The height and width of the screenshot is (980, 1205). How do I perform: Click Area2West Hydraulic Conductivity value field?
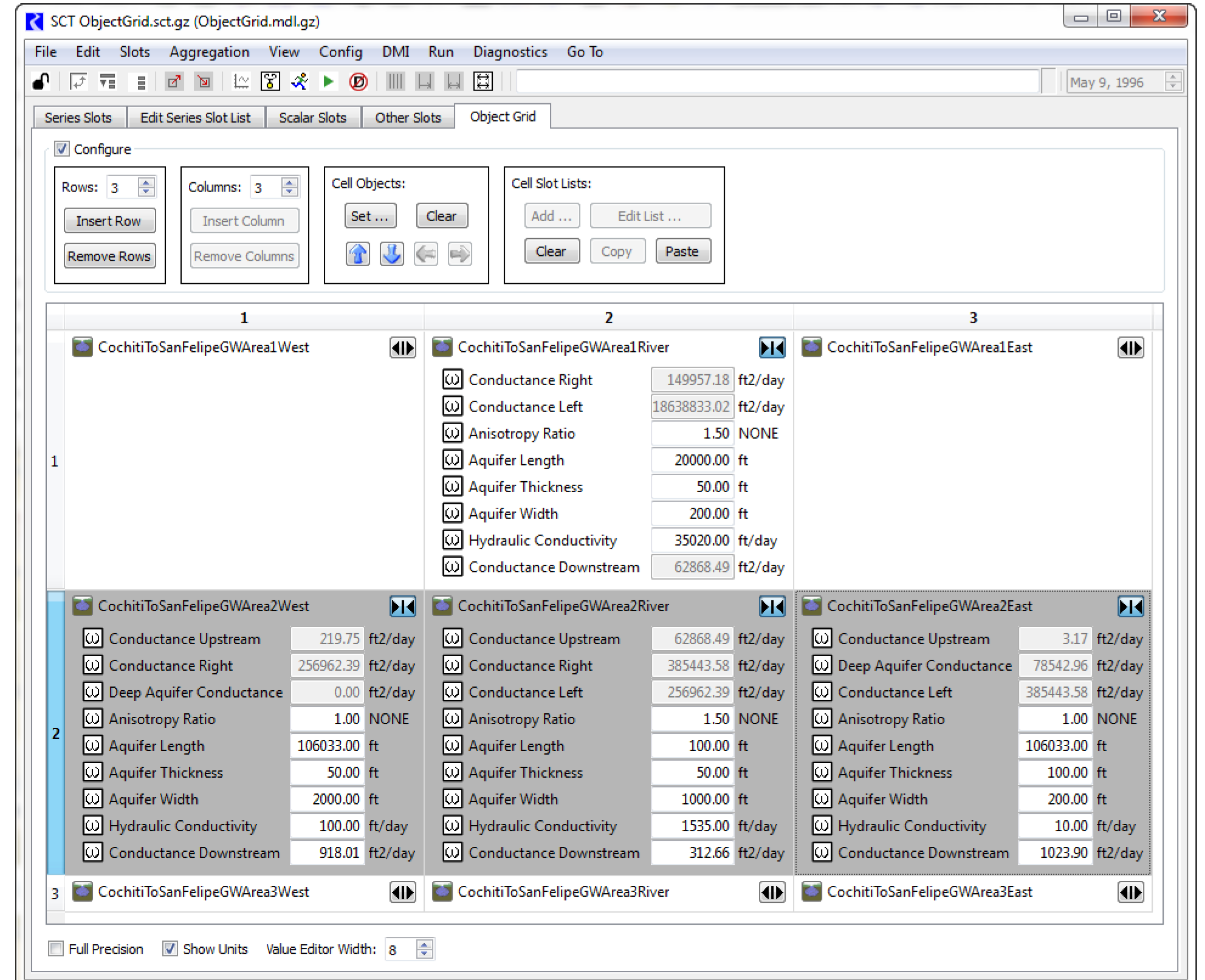[328, 826]
